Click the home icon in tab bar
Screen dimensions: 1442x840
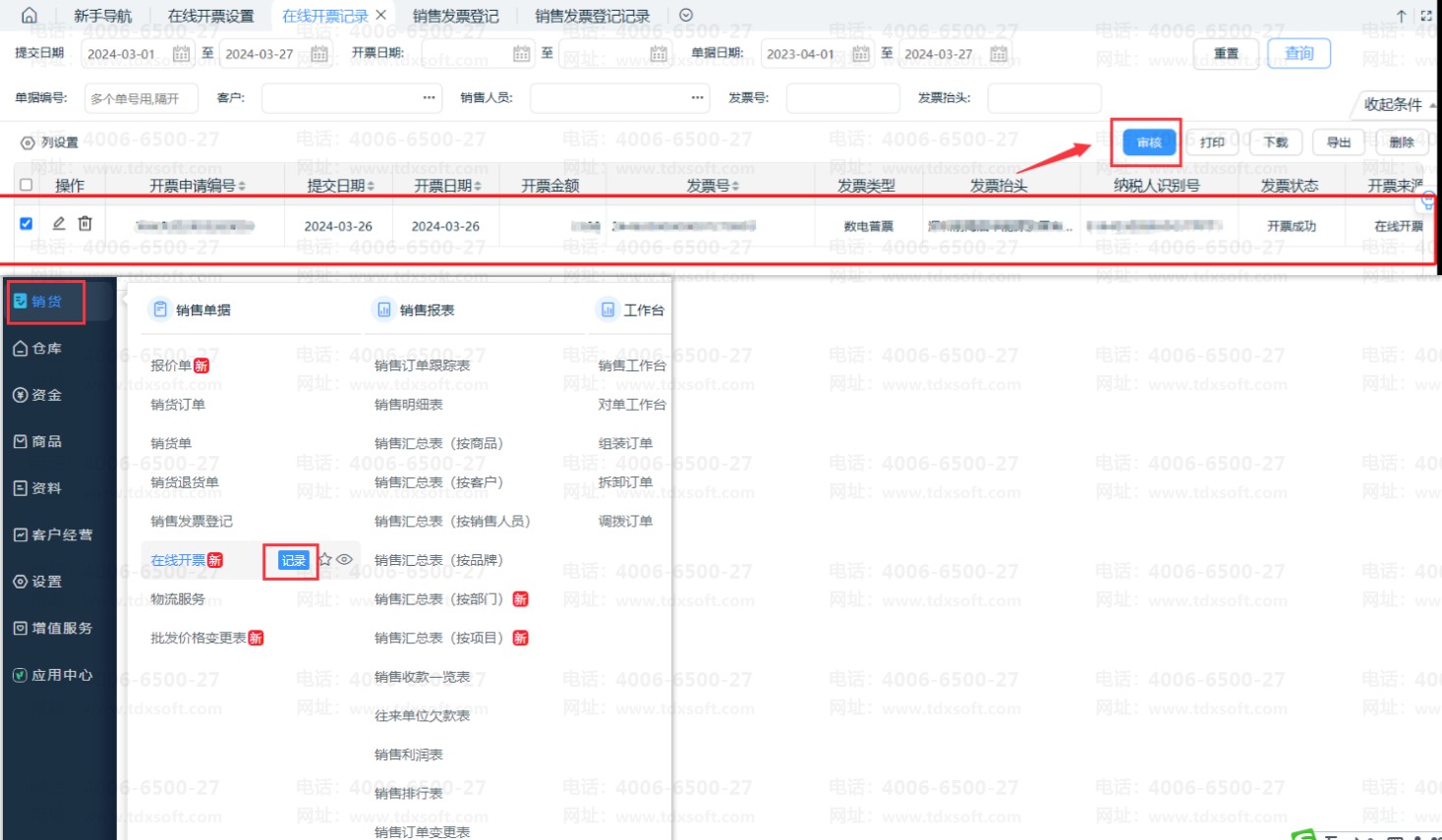29,16
